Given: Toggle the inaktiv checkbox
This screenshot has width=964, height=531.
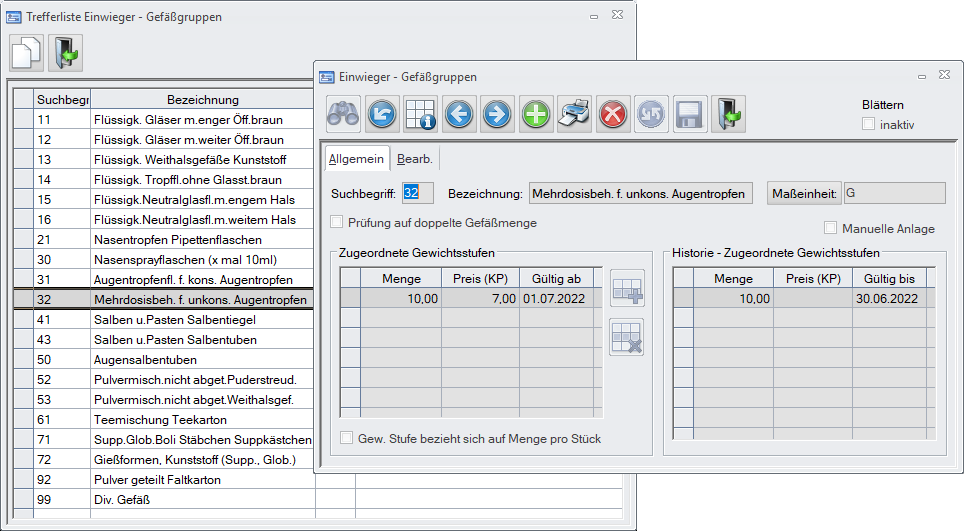Looking at the screenshot, I should [869, 125].
